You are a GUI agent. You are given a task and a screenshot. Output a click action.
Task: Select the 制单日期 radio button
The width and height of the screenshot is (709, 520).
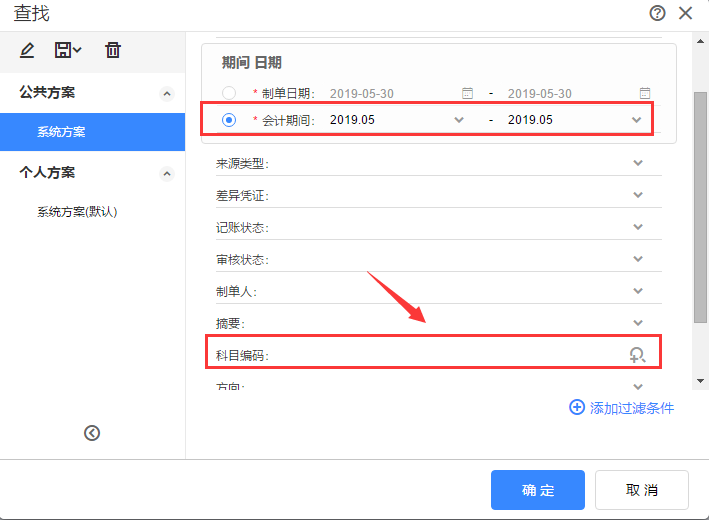pos(229,93)
